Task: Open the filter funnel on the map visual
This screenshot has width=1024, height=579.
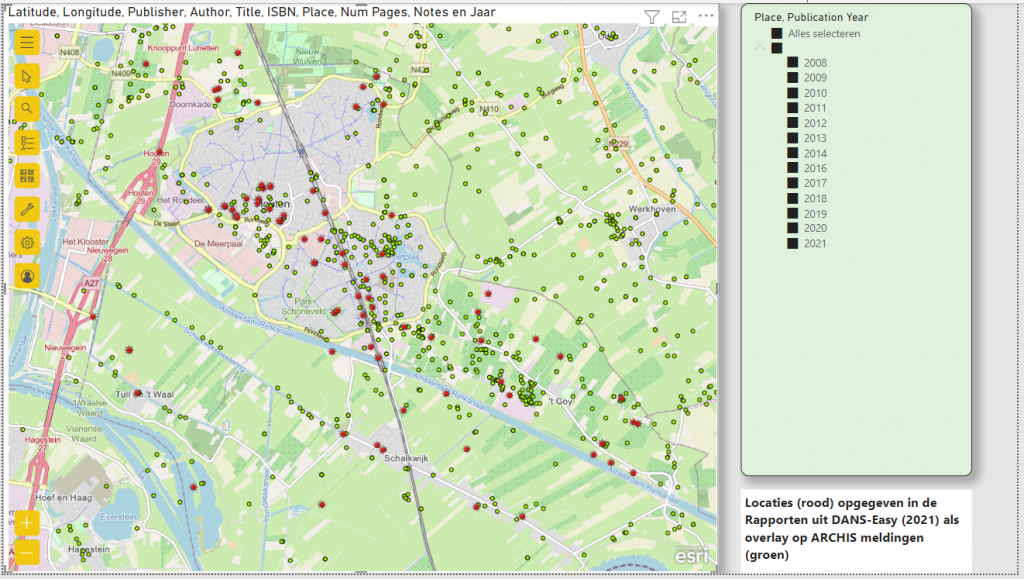Action: point(652,17)
